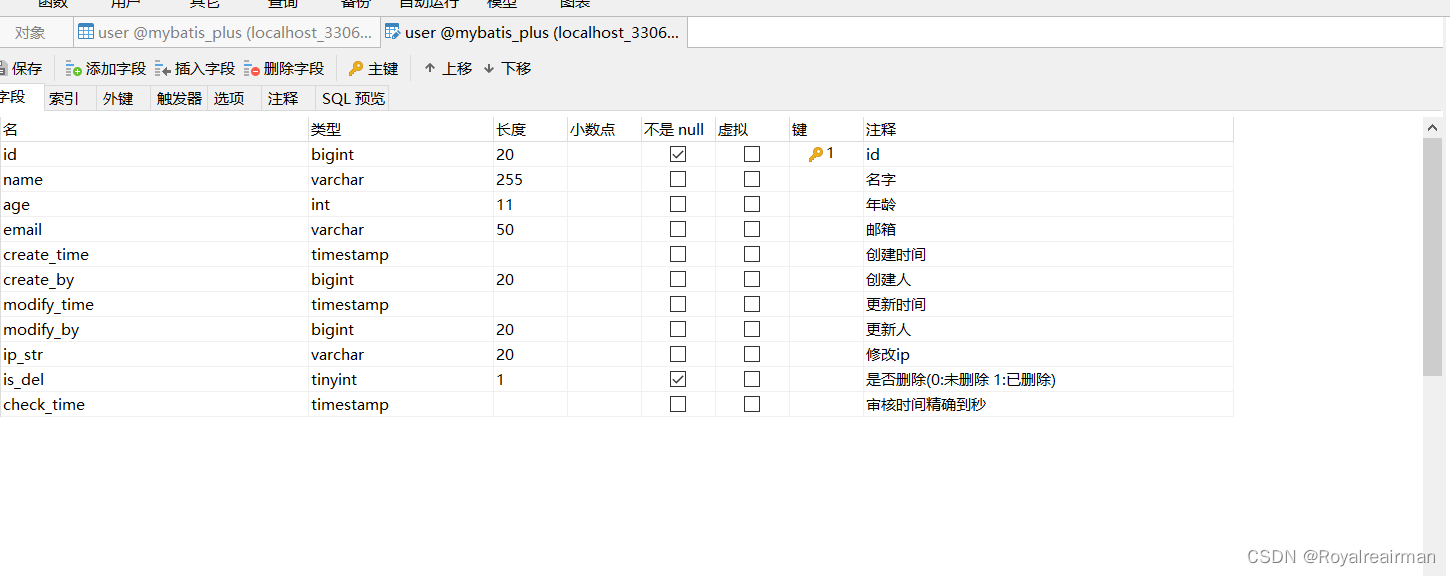The width and height of the screenshot is (1450, 576).
Task: Enable 不是 null for the name field
Action: pos(678,178)
